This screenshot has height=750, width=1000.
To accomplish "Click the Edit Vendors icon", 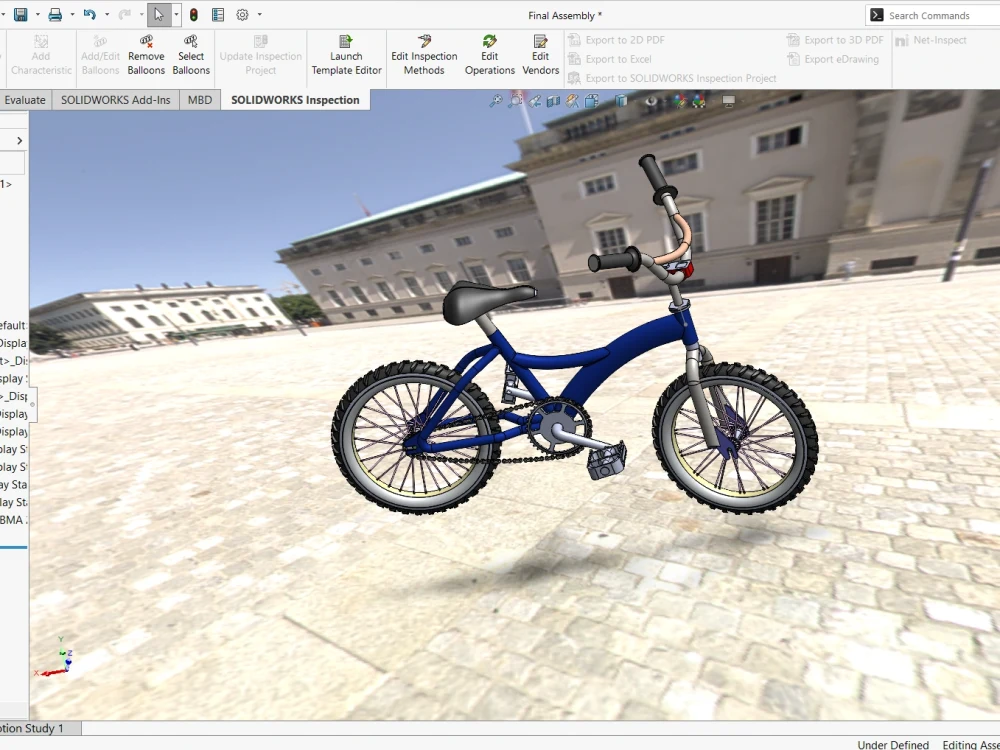I will 540,55.
